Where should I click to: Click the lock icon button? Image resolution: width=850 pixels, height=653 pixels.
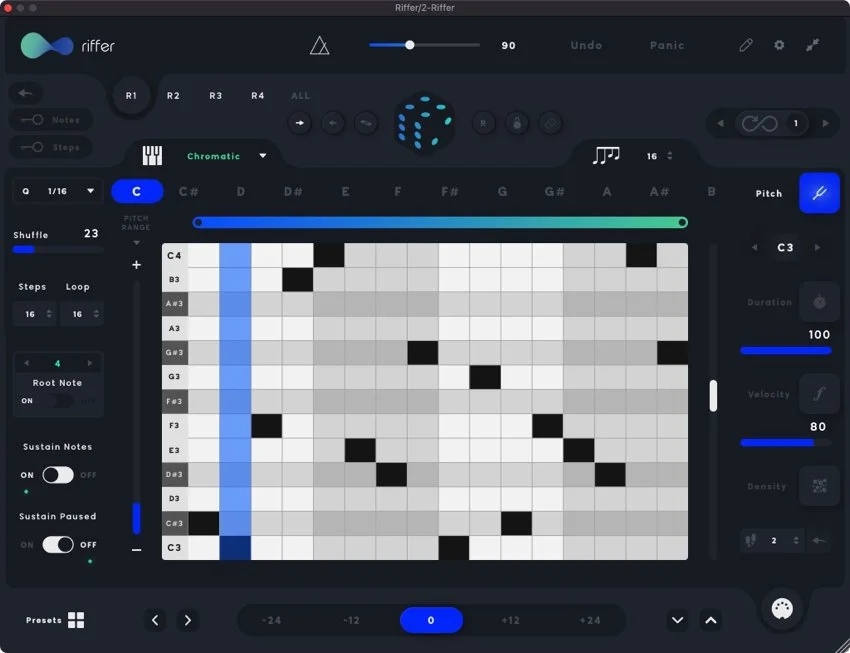(517, 123)
